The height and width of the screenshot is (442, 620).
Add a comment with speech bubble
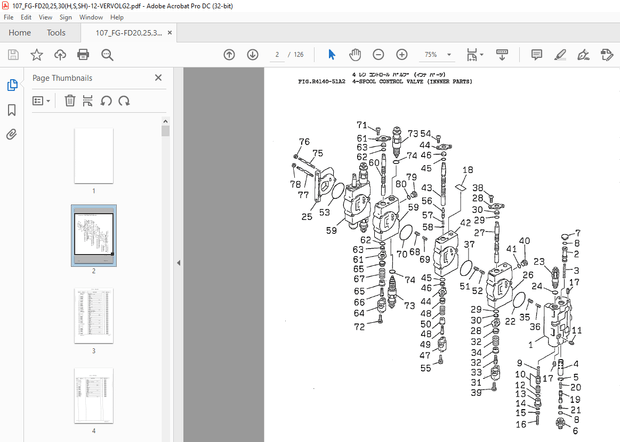click(537, 55)
